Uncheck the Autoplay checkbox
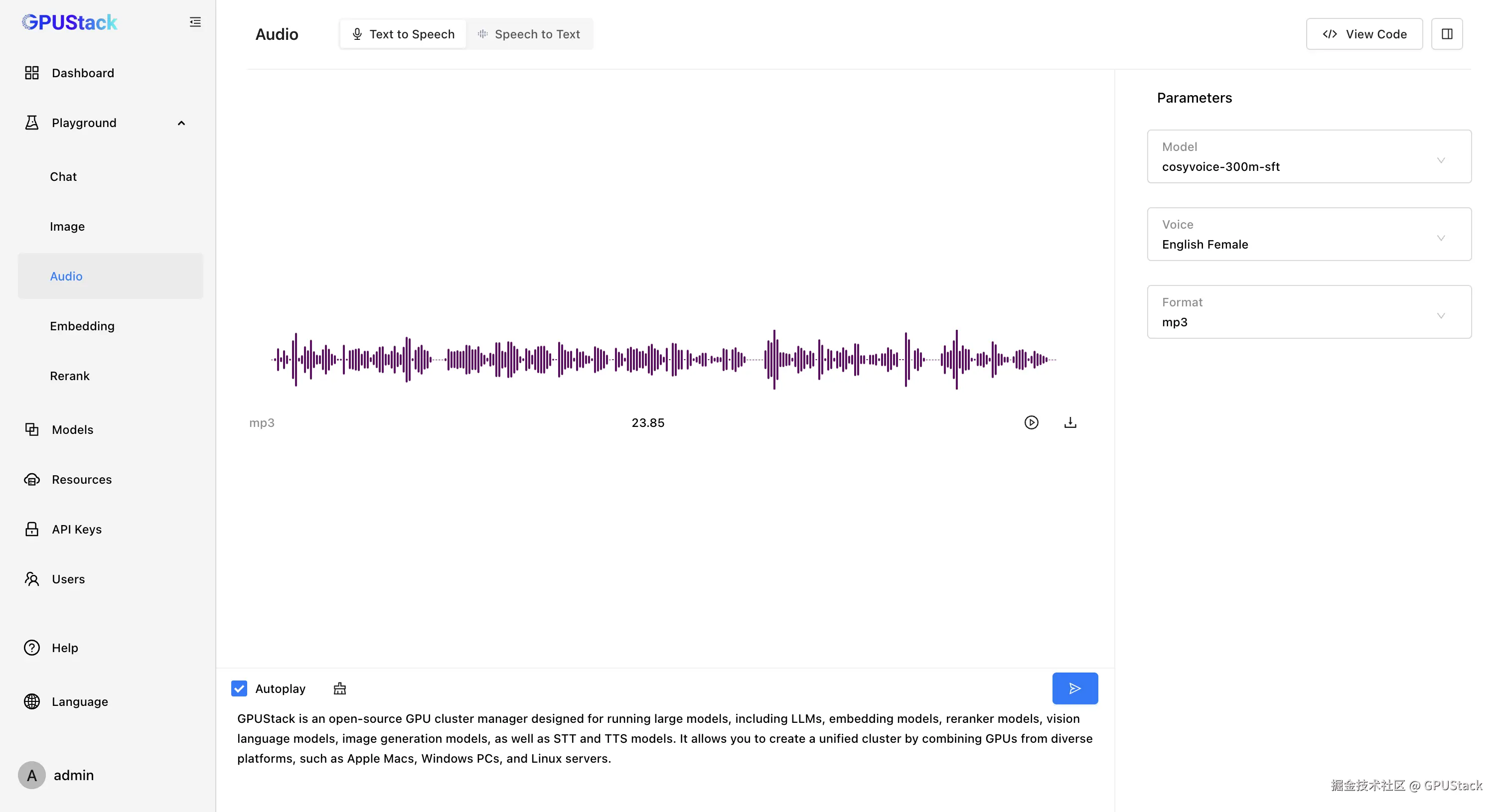 pos(239,688)
